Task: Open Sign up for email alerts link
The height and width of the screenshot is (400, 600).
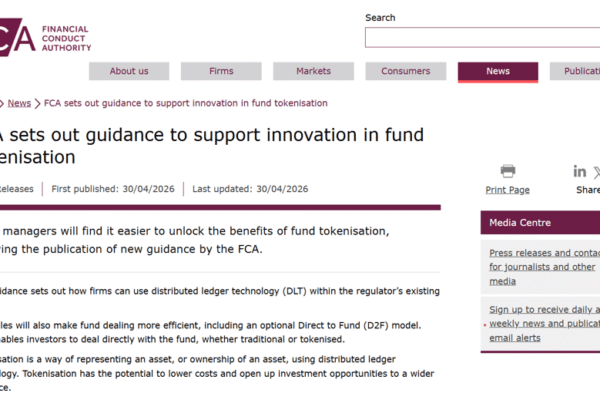Action: coord(544,323)
